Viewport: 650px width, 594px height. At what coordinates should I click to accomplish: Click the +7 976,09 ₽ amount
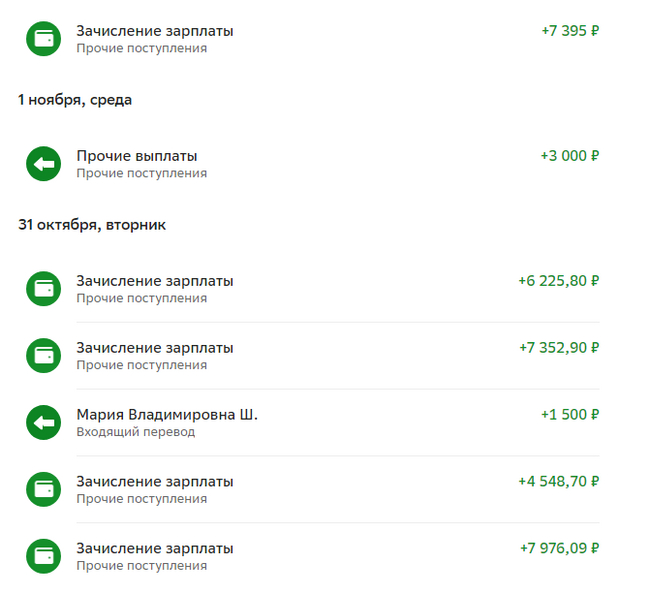pos(559,548)
